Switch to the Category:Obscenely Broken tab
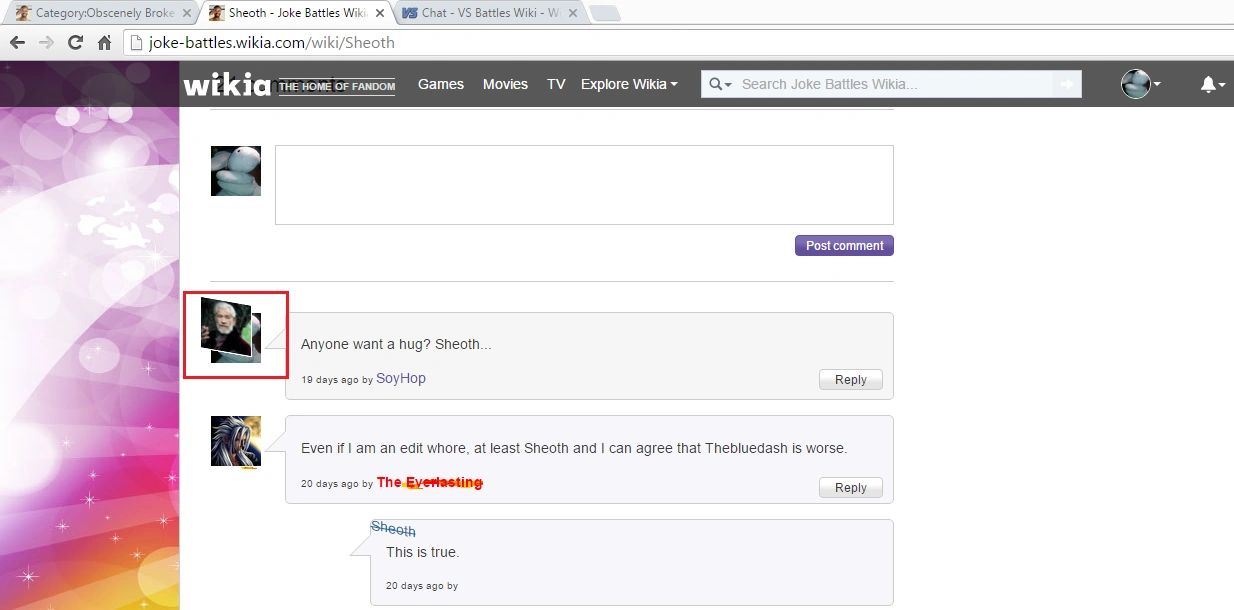The height and width of the screenshot is (610, 1234). pos(97,14)
